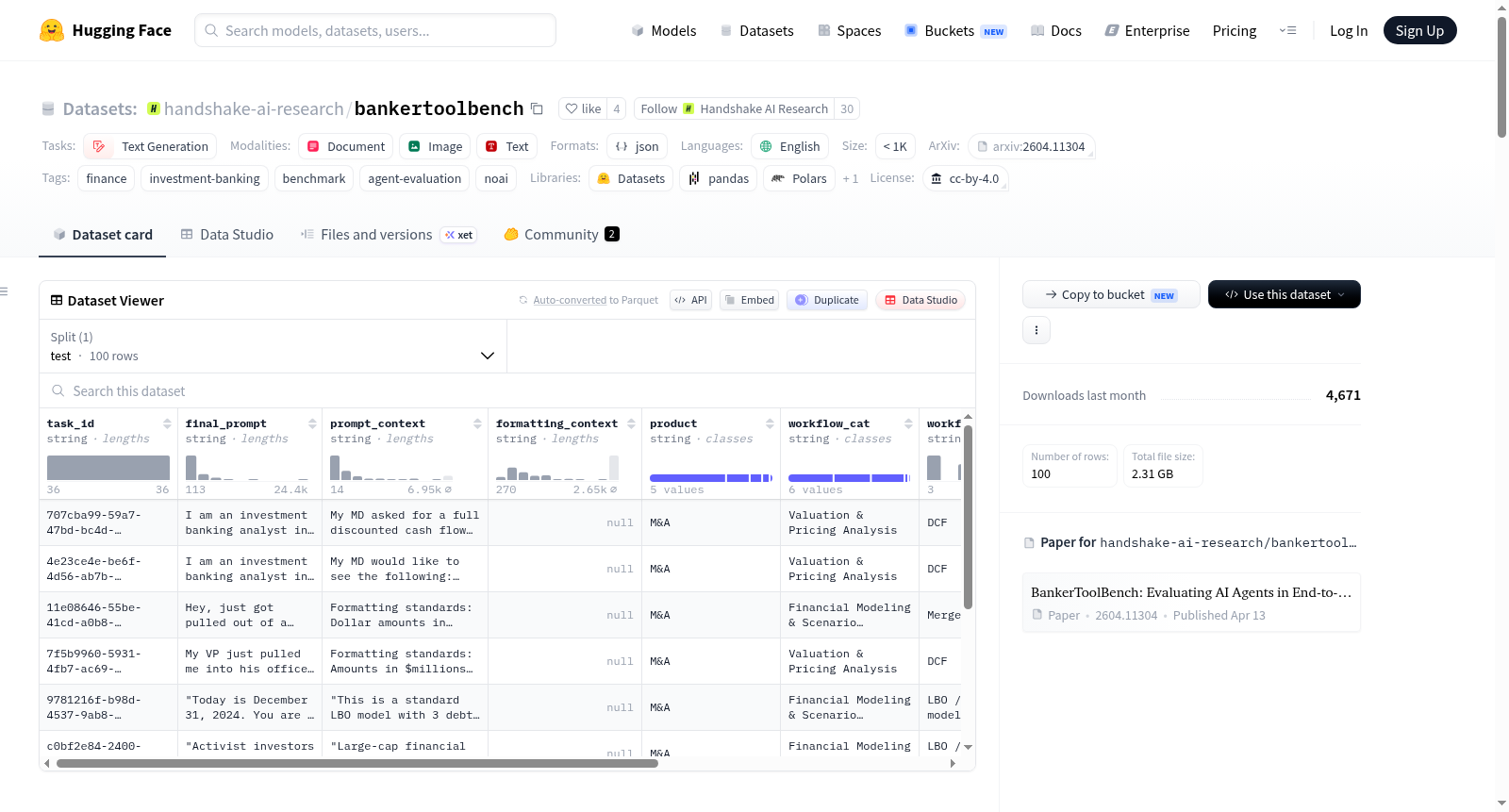1509x812 pixels.
Task: Expand the +1 additional libraries
Action: pos(851,178)
